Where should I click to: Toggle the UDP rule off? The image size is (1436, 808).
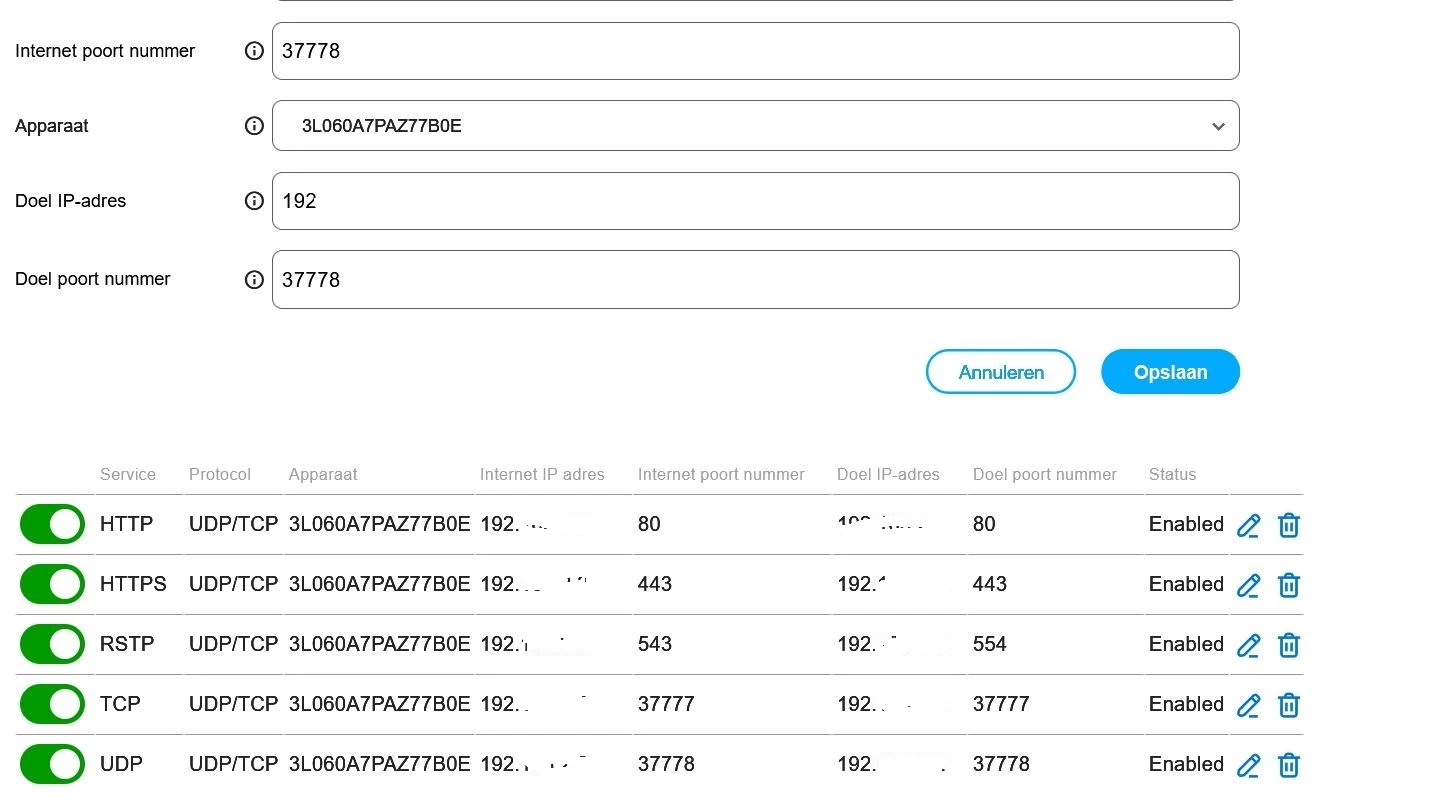coord(52,764)
